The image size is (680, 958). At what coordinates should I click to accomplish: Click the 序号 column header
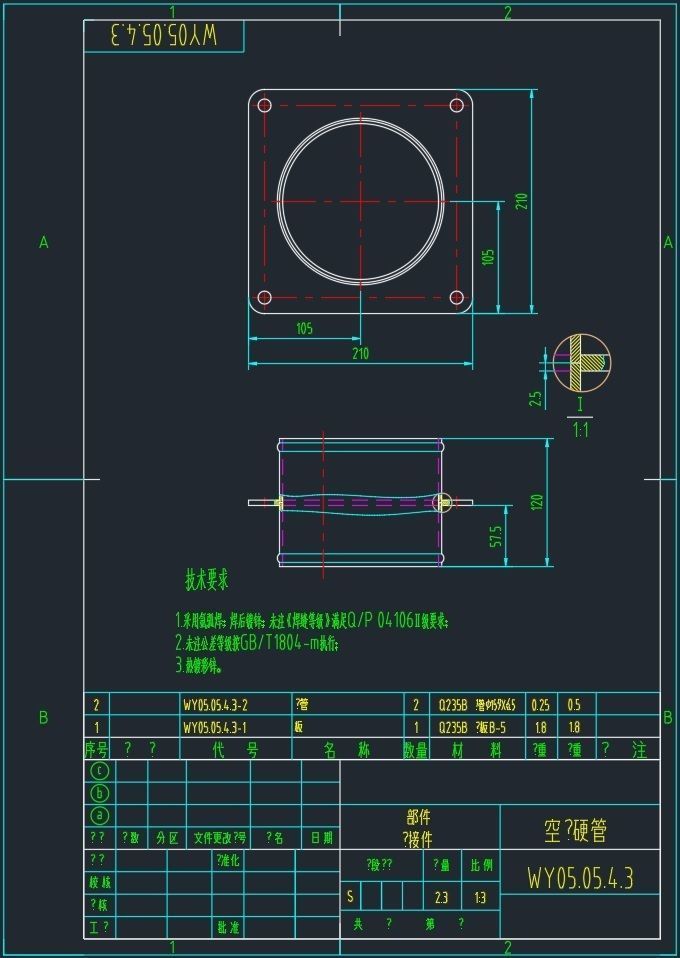[96, 750]
